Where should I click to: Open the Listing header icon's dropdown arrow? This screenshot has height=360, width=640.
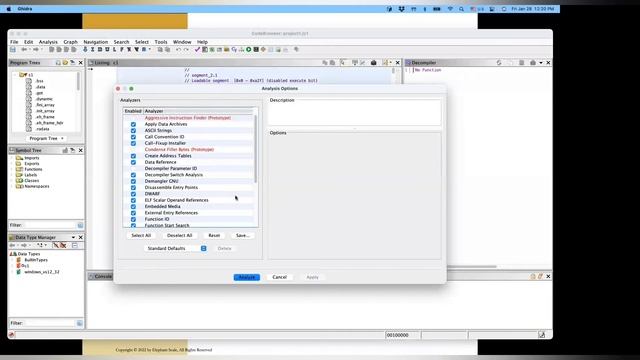(x=391, y=63)
